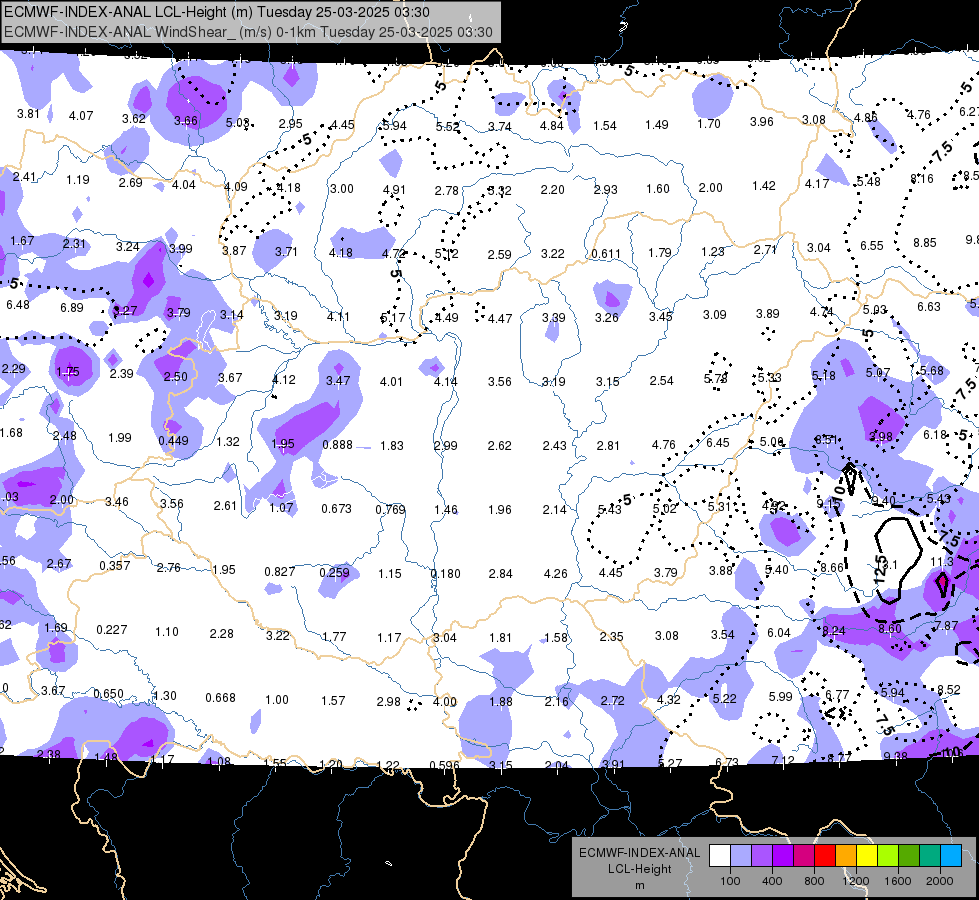Select the white legend swatch
Screen dimensions: 979x900
pos(719,856)
